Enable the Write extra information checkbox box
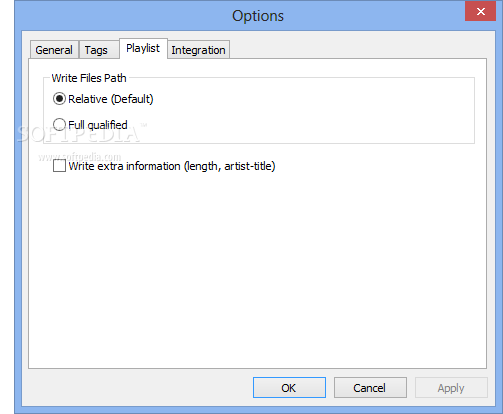Viewport: 503px width, 414px height. pos(59,166)
